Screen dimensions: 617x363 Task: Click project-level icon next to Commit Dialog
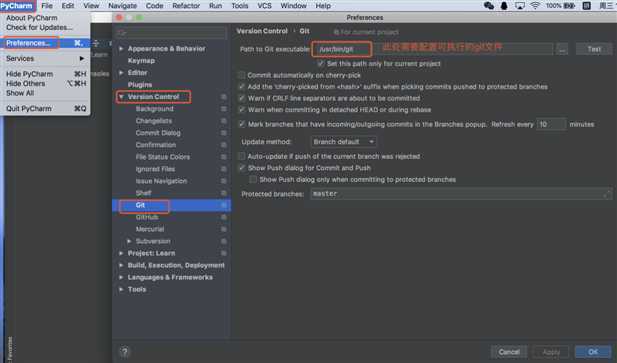(224, 133)
